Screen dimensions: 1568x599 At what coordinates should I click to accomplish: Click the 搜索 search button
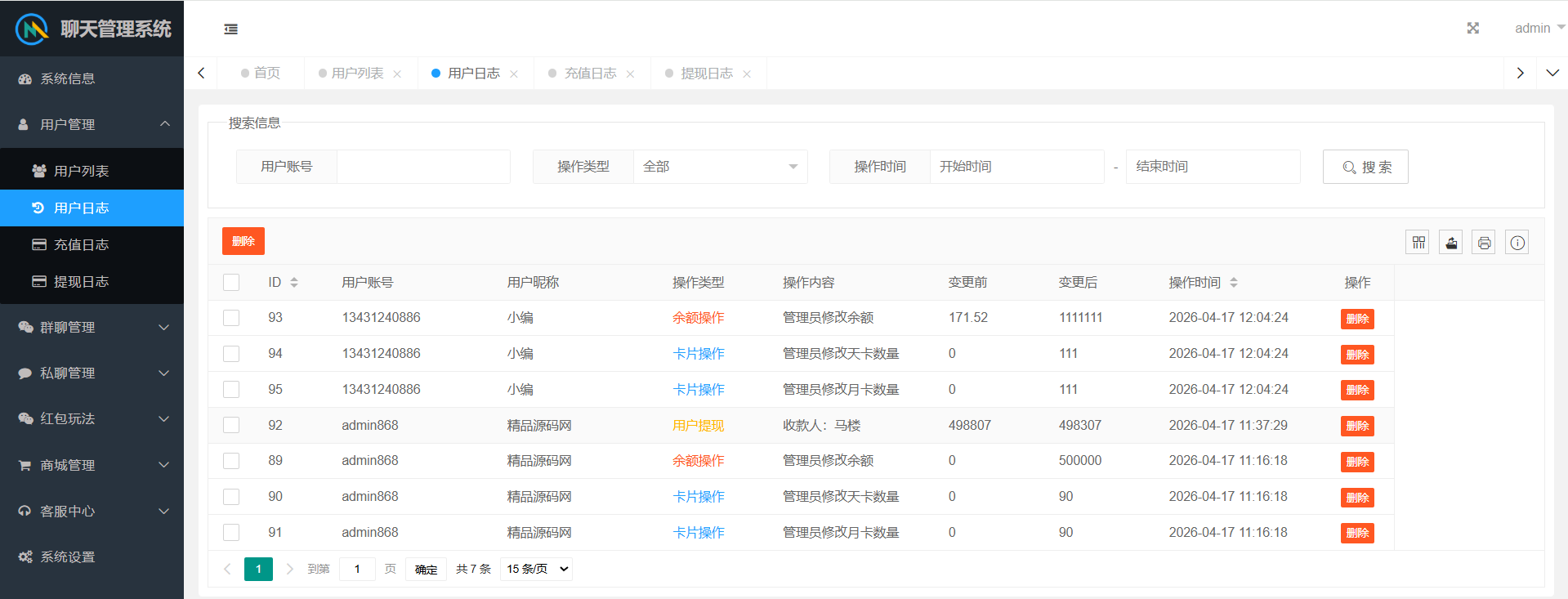(1365, 167)
